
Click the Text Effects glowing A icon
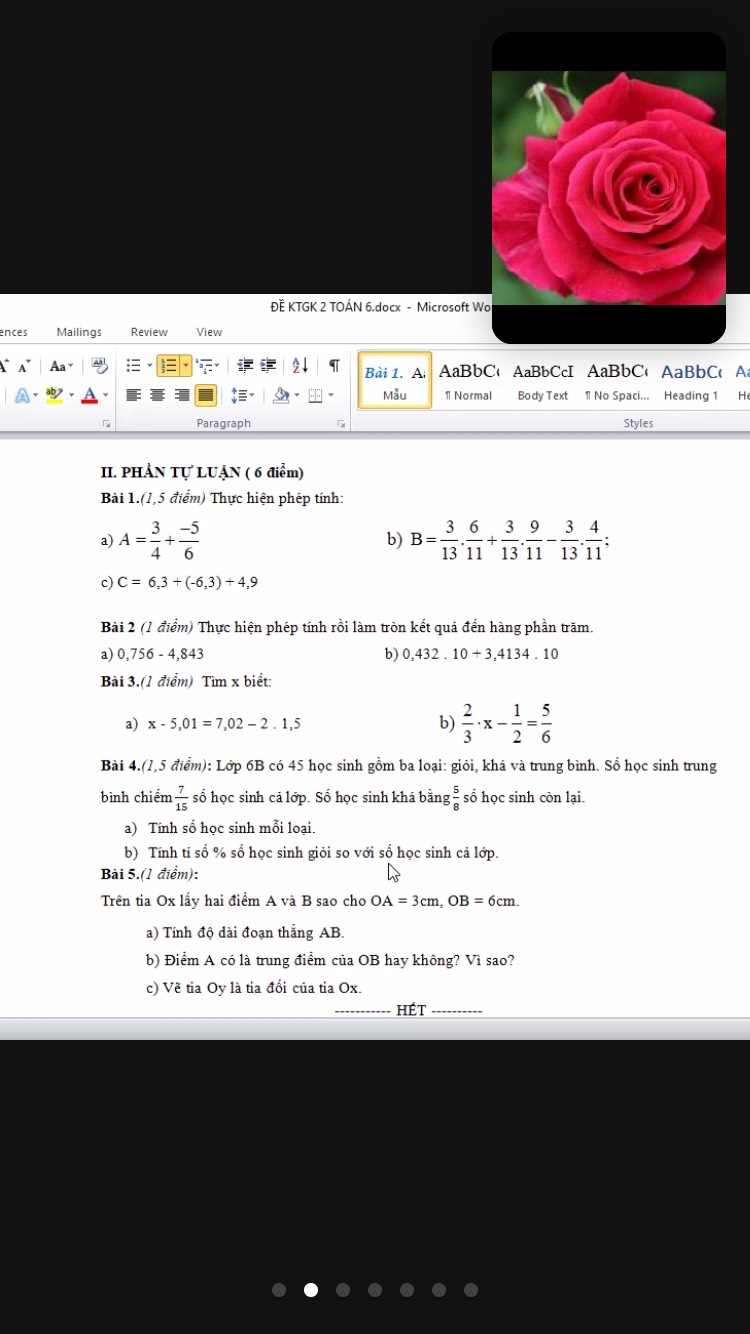(22, 395)
